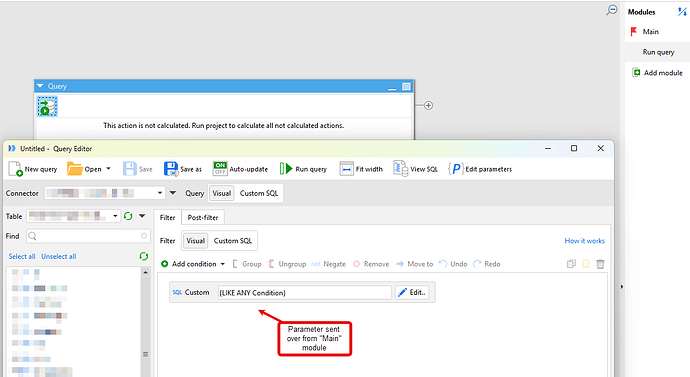Viewport: 690px width, 377px height.
Task: Click the trash delete icon in filter toolbar
Action: tap(600, 264)
